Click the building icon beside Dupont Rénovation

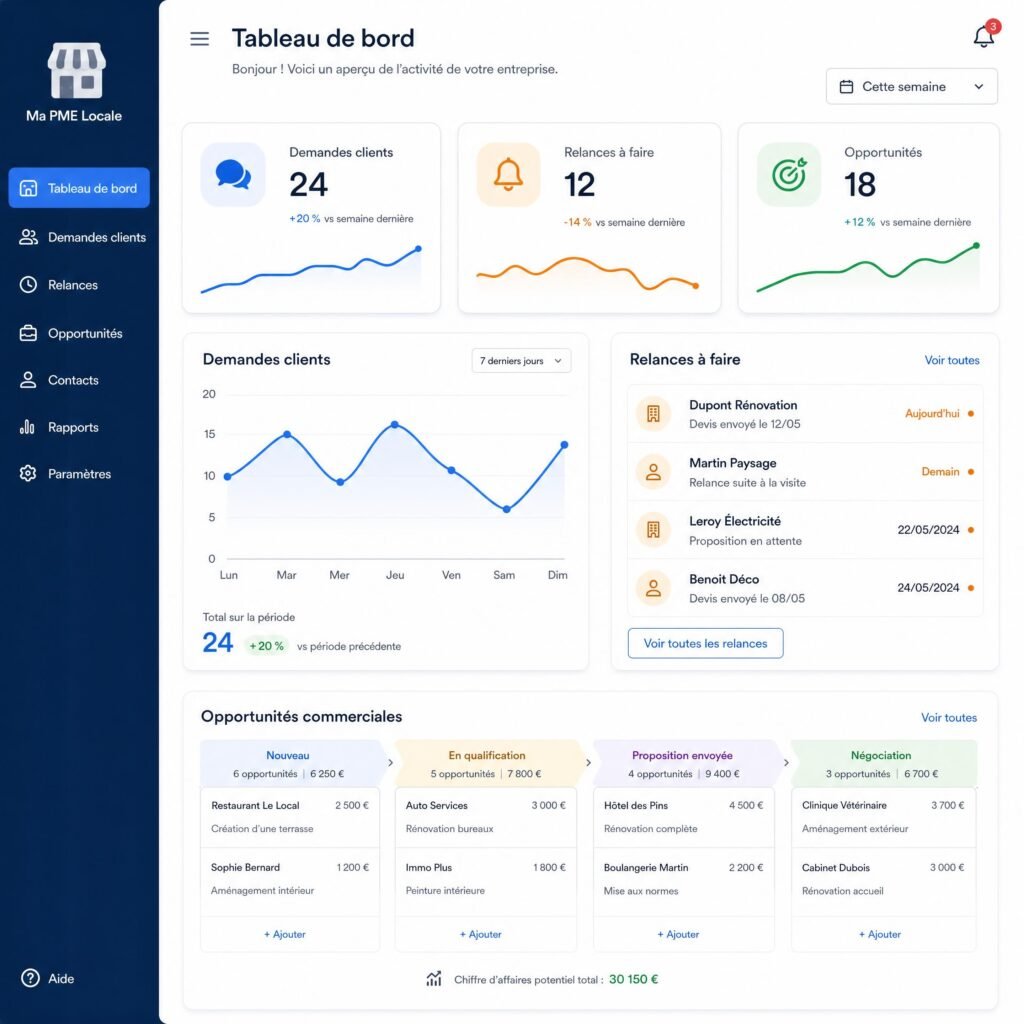pyautogui.click(x=653, y=413)
